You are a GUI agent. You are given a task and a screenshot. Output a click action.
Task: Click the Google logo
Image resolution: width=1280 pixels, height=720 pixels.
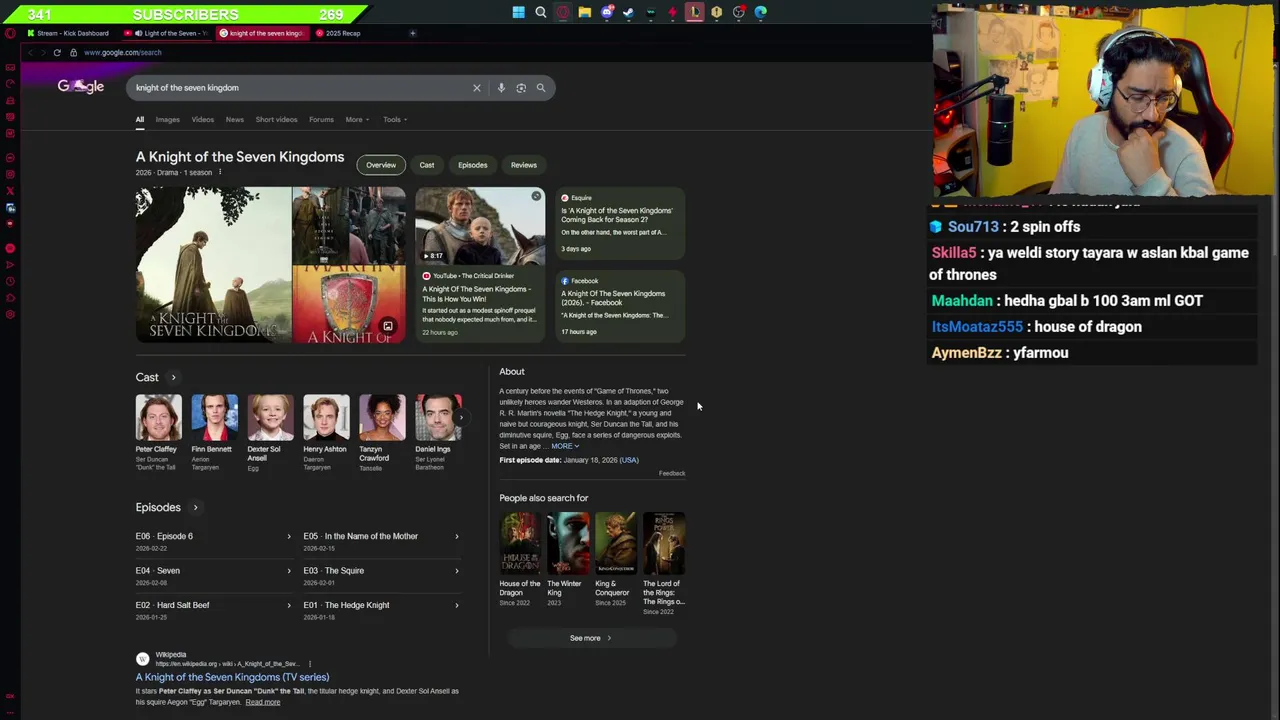(81, 87)
